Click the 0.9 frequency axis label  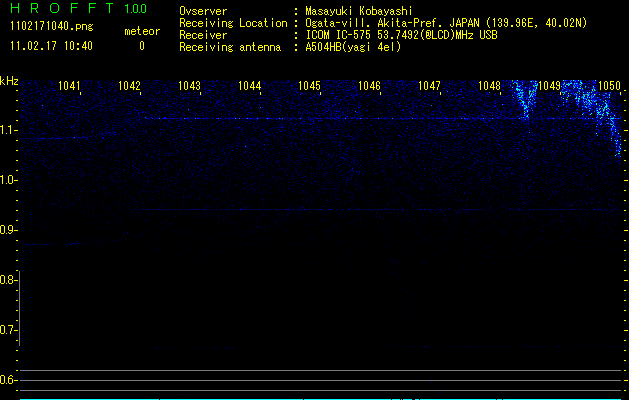pos(7,230)
